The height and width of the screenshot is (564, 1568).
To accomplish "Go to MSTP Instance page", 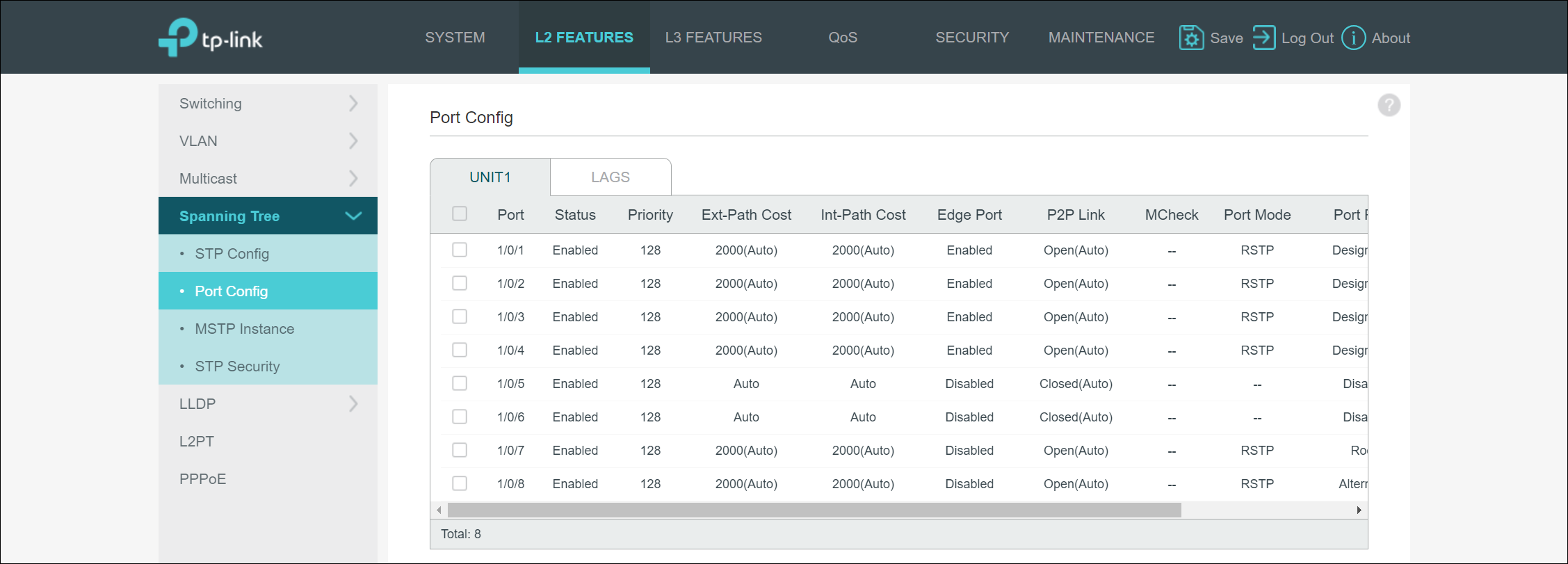I will 244,329.
